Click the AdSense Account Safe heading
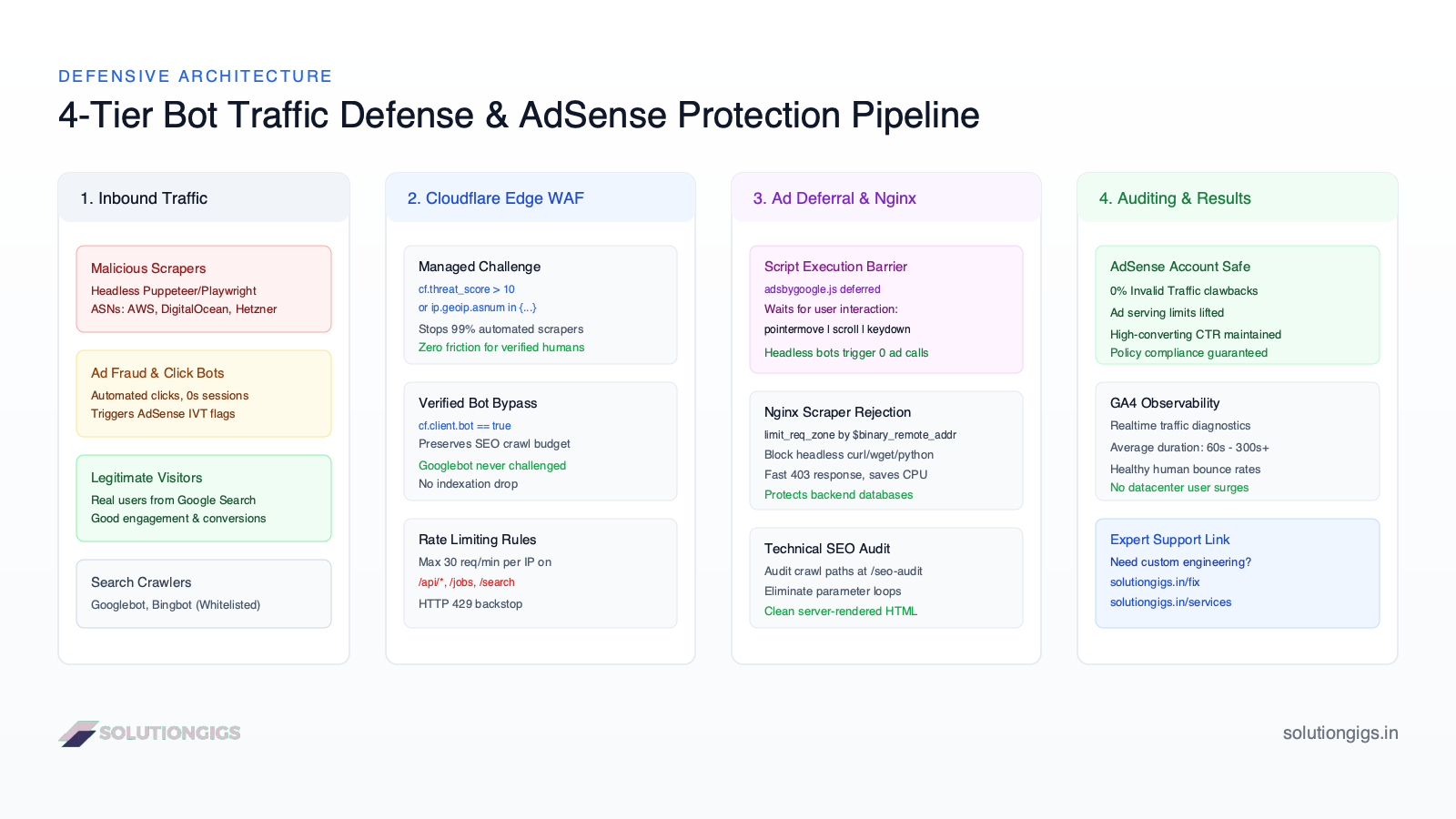This screenshot has height=819, width=1456. (1180, 267)
